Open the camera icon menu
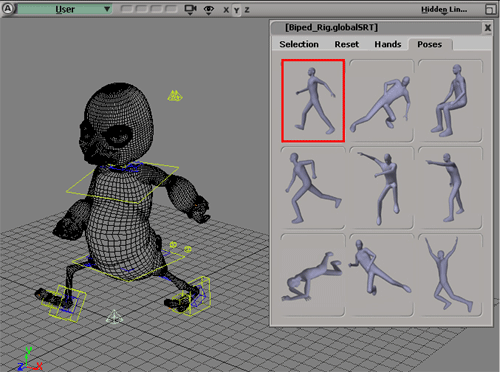500x372 pixels. tap(191, 10)
